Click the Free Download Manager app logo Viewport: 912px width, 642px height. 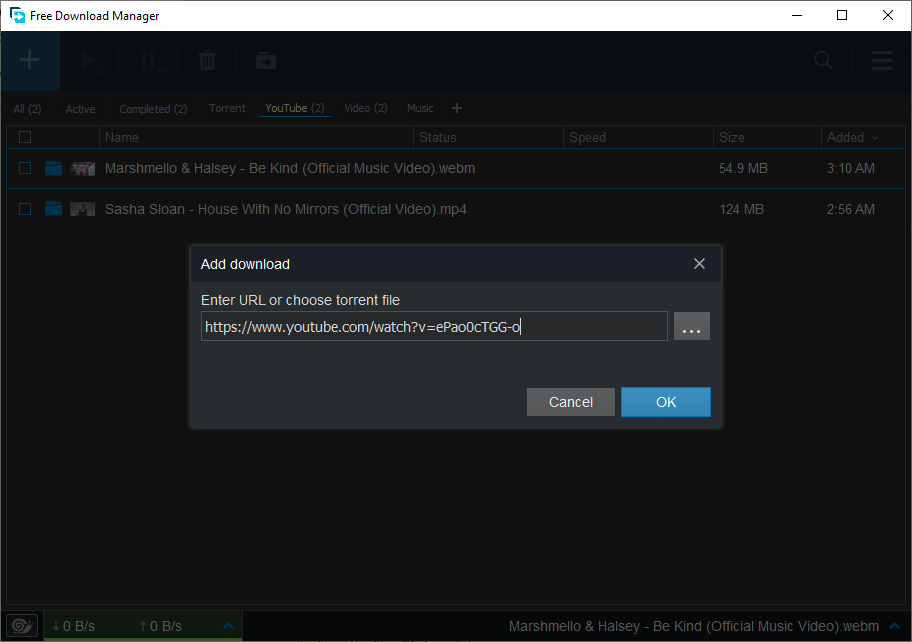[x=17, y=15]
